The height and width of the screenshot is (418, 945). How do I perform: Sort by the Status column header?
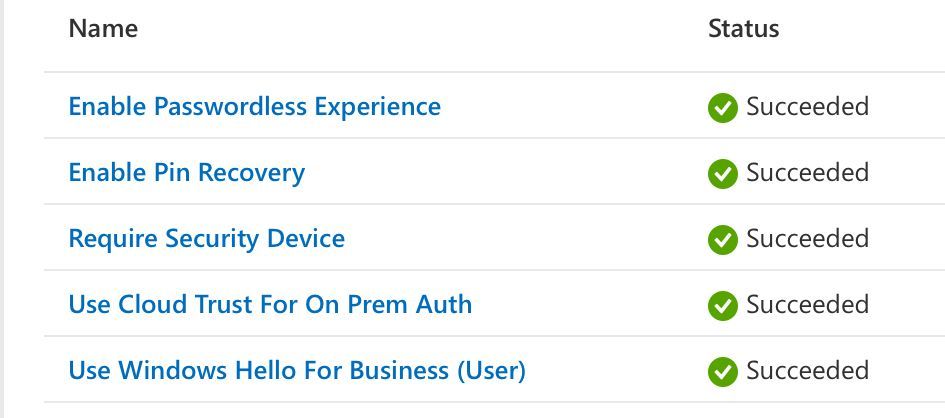tap(744, 28)
